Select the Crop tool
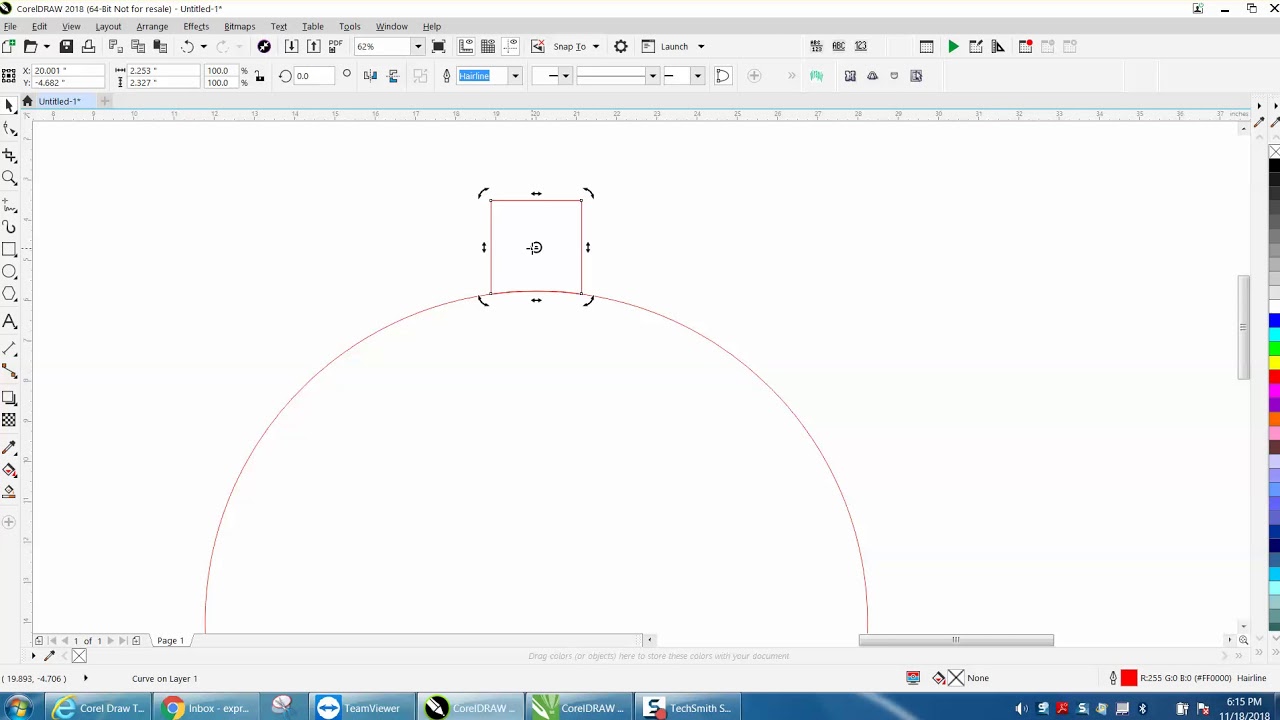 pos(9,155)
